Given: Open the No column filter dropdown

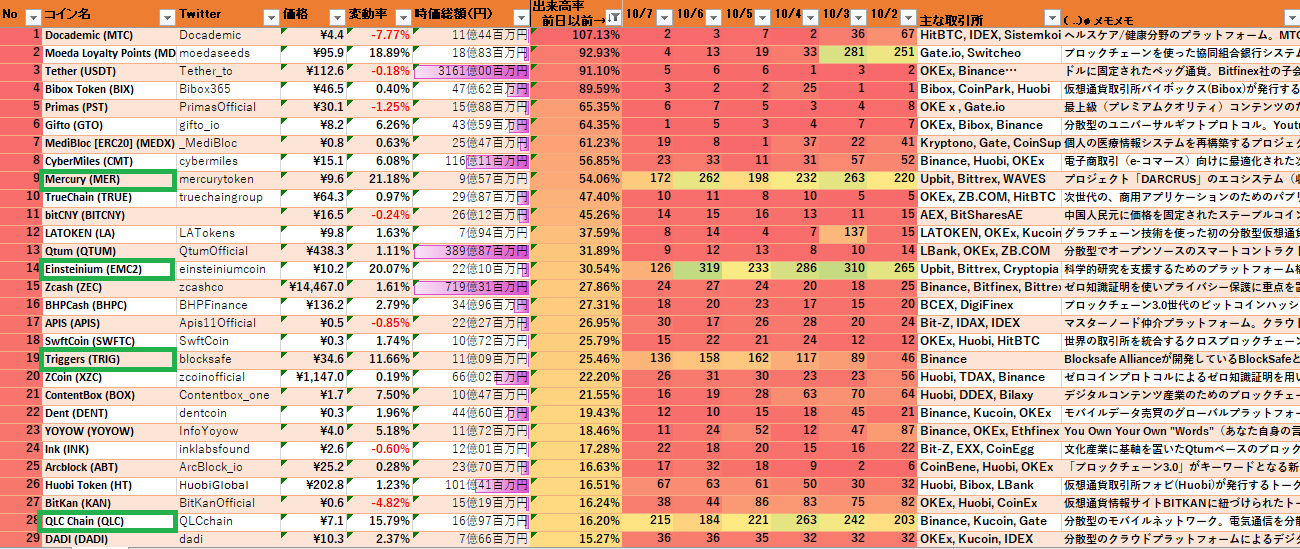Looking at the screenshot, I should [x=32, y=17].
